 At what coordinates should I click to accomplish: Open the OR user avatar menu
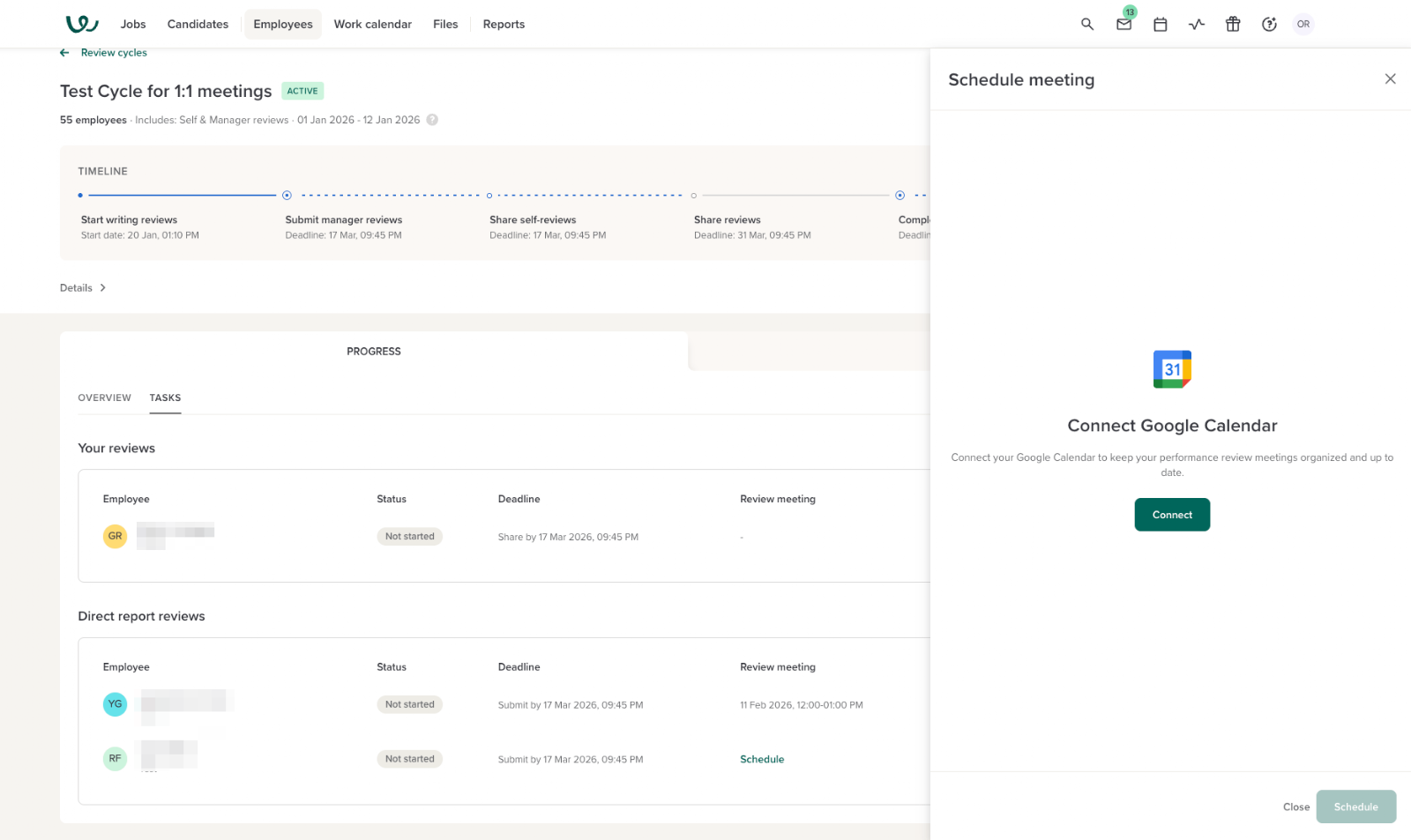coord(1303,25)
